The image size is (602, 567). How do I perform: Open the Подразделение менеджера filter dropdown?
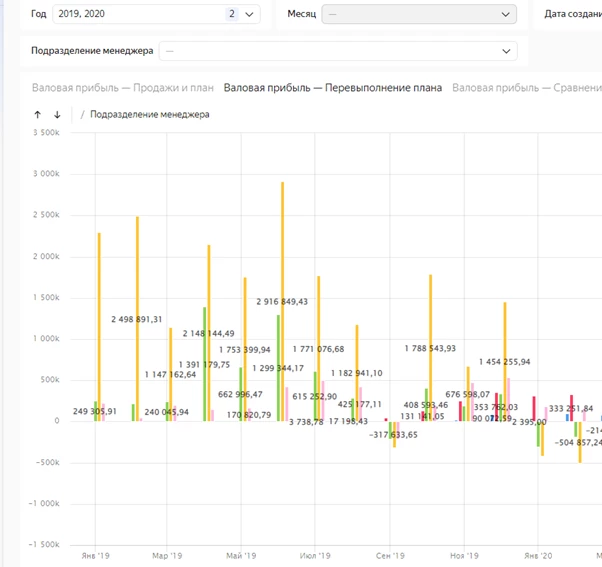click(338, 51)
